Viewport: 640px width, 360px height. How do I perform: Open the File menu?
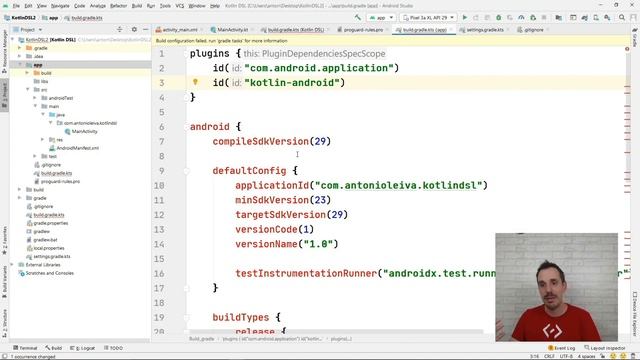[16, 6]
